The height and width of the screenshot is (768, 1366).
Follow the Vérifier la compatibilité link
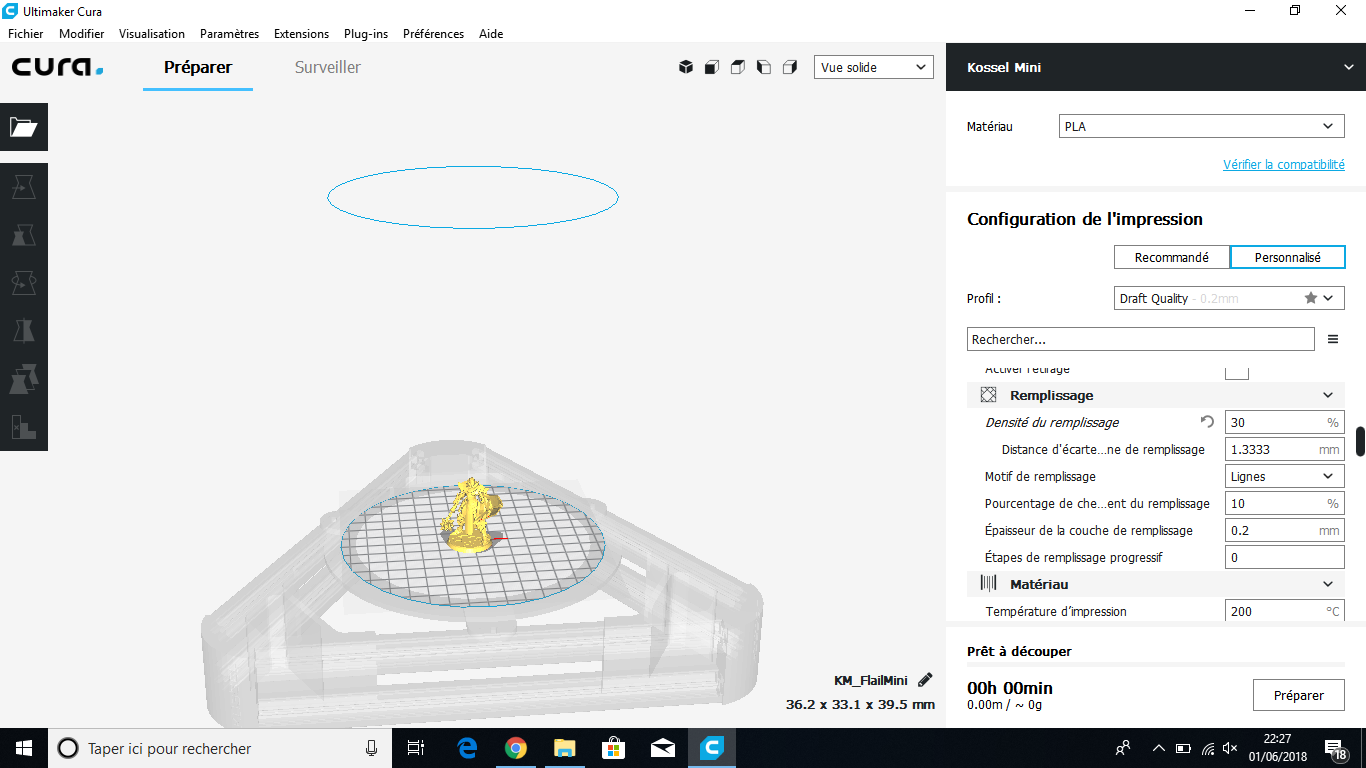coord(1284,165)
